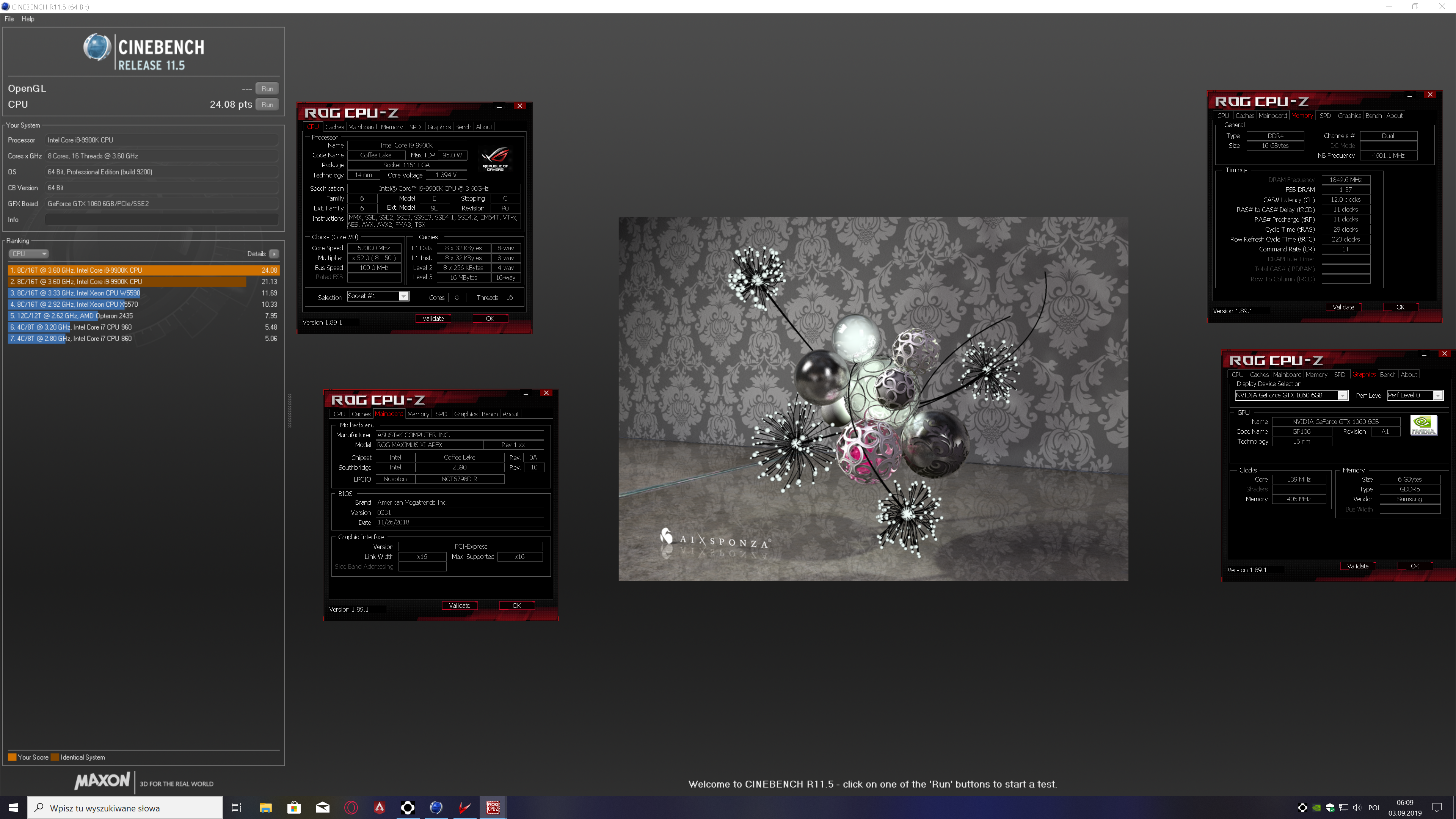This screenshot has width=1456, height=819.
Task: Select the Xeon W5590 ranking row
Action: tap(144, 293)
